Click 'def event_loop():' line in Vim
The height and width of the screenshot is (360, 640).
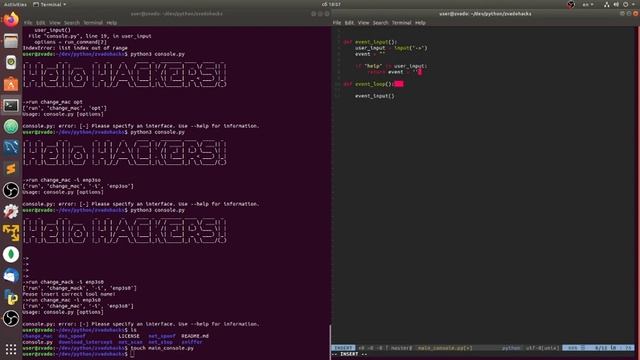tap(368, 84)
